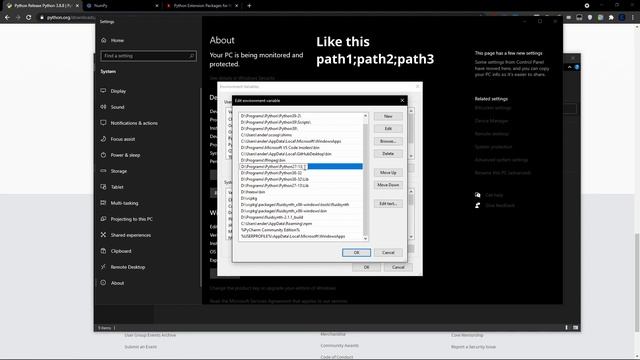Select the %USERPROFILE% WindowsApps path entry

pos(301,236)
